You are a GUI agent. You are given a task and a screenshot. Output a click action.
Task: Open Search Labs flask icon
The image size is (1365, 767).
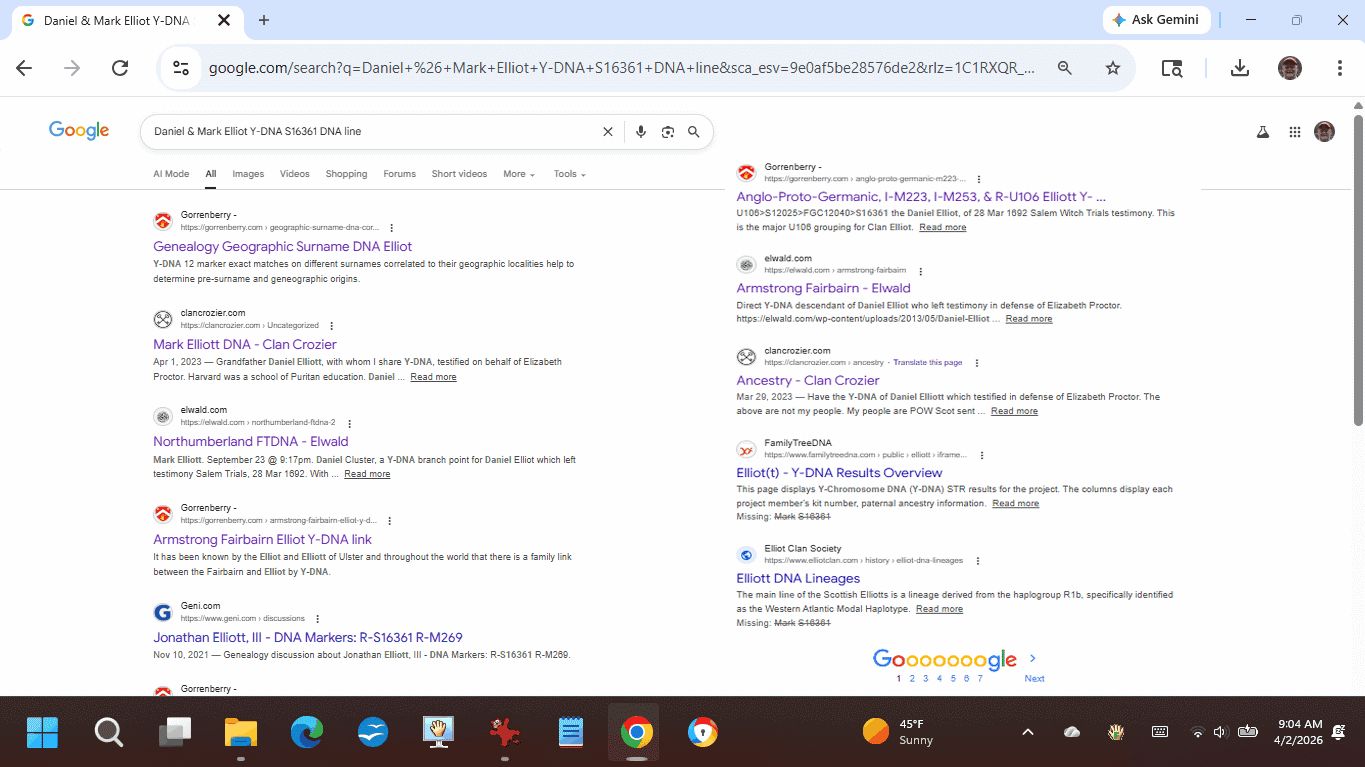[1263, 132]
